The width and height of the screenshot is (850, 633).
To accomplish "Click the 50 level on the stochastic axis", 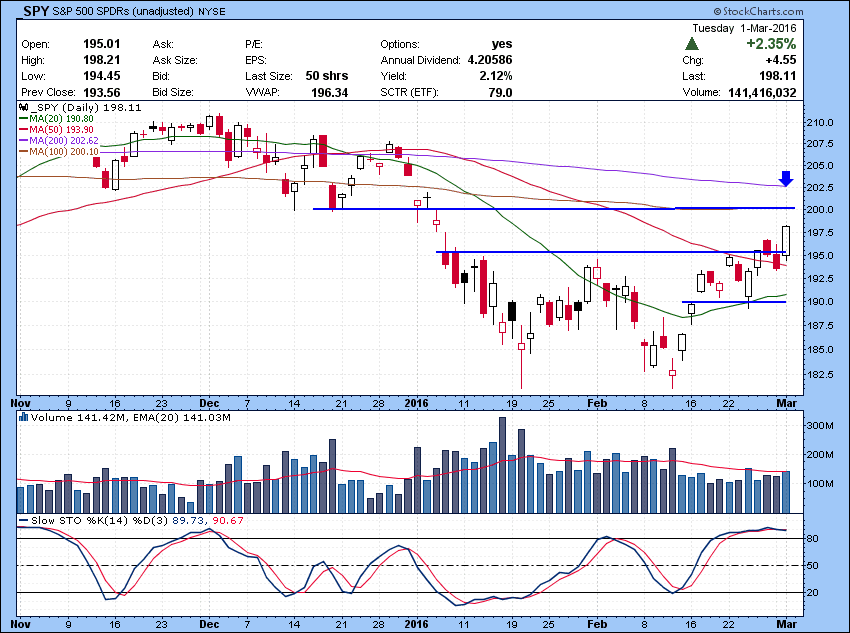I will pyautogui.click(x=813, y=566).
